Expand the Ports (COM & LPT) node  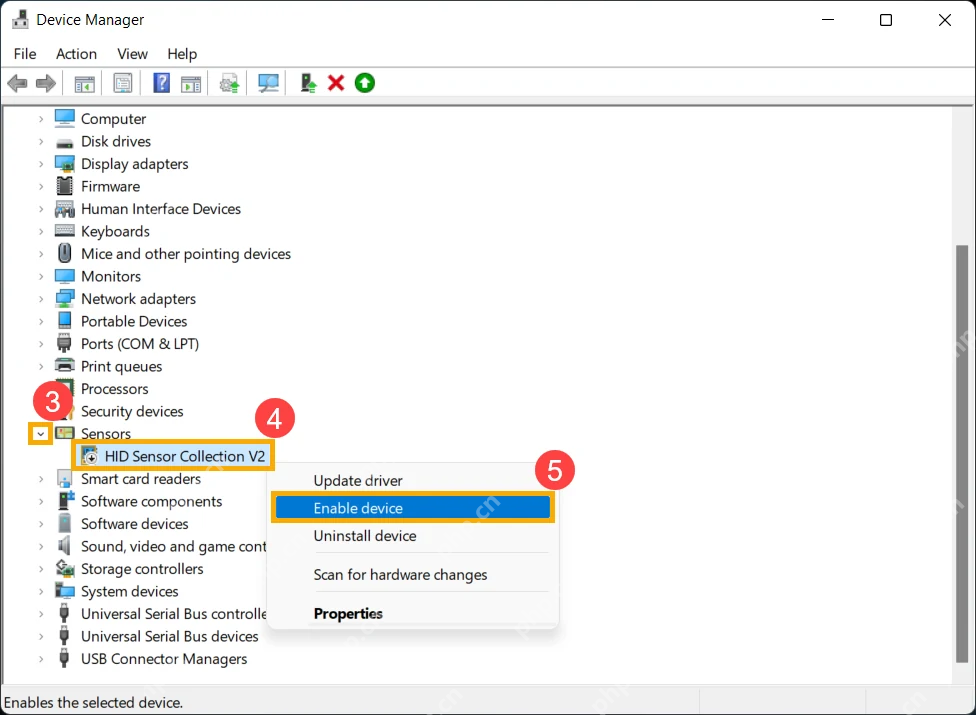point(41,343)
